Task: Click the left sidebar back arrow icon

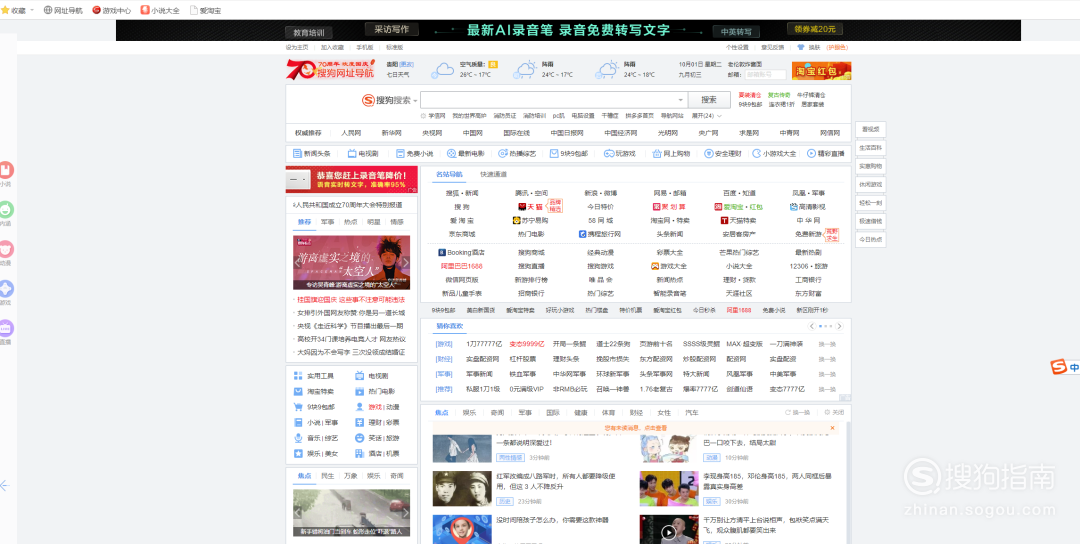Action: click(x=4, y=485)
